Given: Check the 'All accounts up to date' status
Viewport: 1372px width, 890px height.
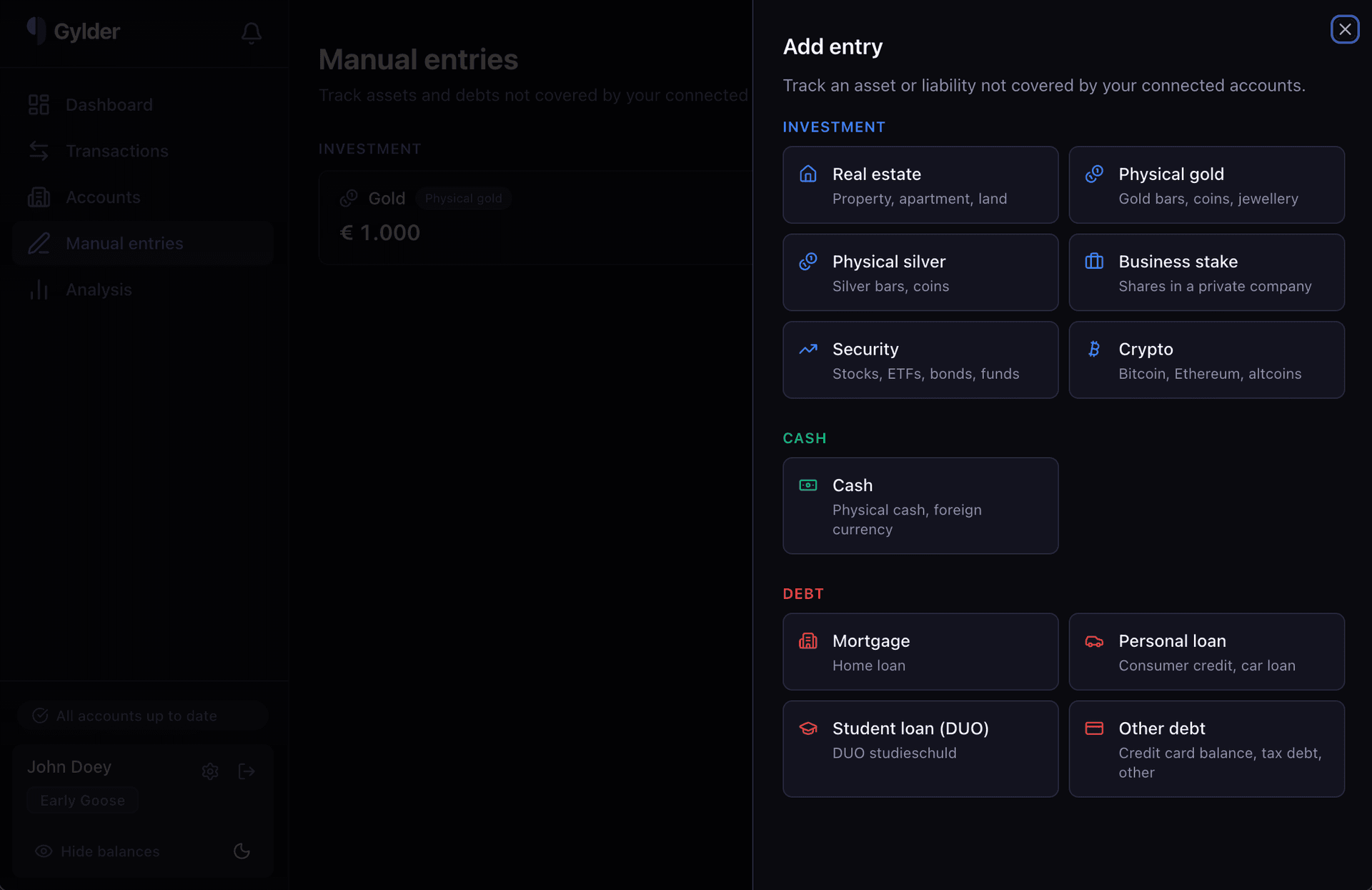Looking at the screenshot, I should [x=136, y=715].
